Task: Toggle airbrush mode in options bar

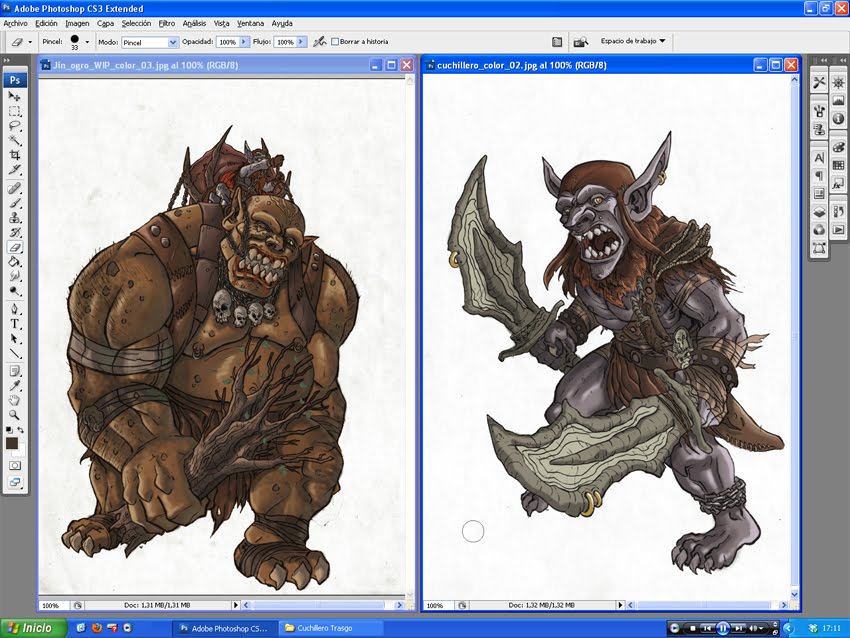Action: click(x=319, y=41)
